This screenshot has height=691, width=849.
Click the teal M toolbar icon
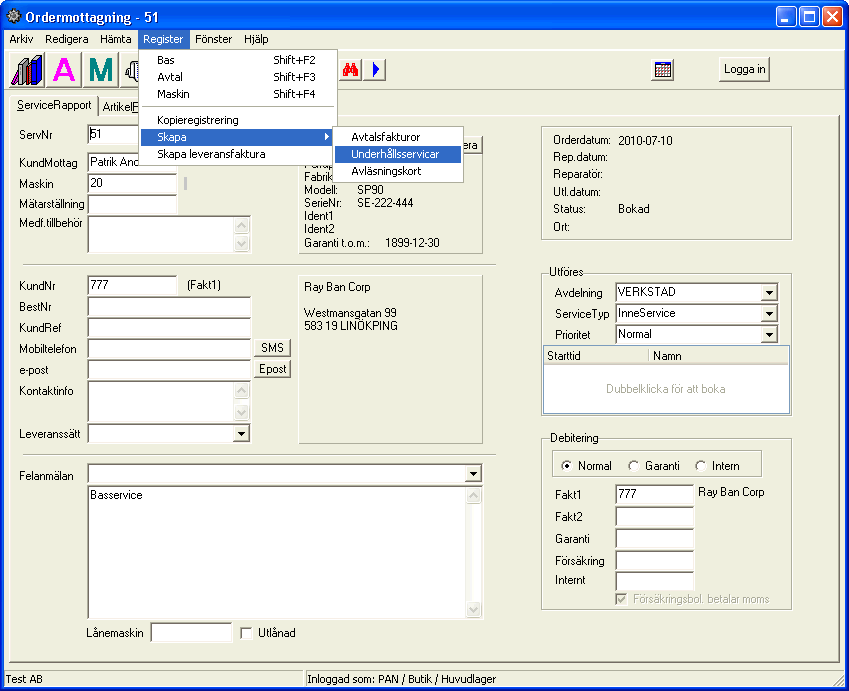point(101,70)
